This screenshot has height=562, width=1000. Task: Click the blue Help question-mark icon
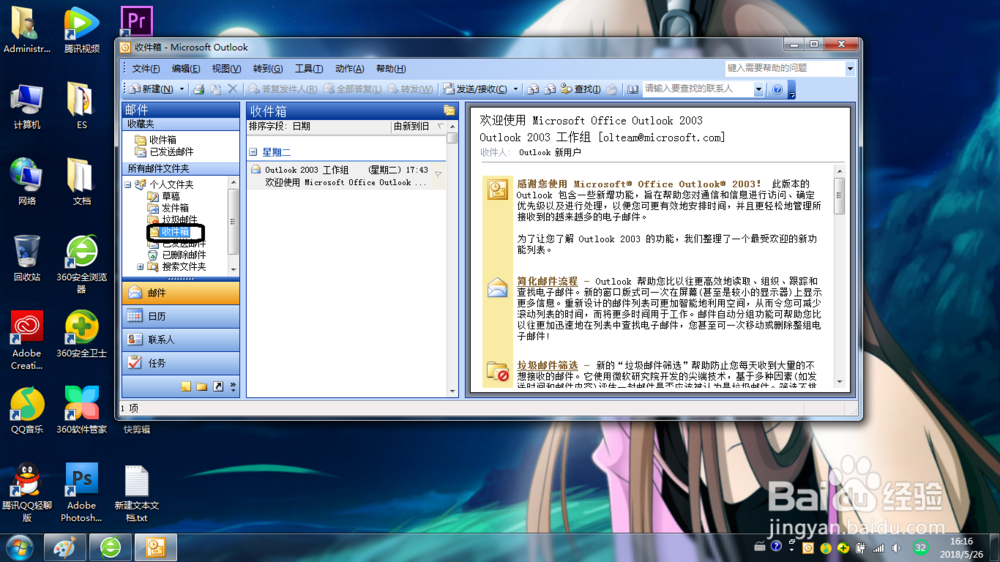click(777, 89)
